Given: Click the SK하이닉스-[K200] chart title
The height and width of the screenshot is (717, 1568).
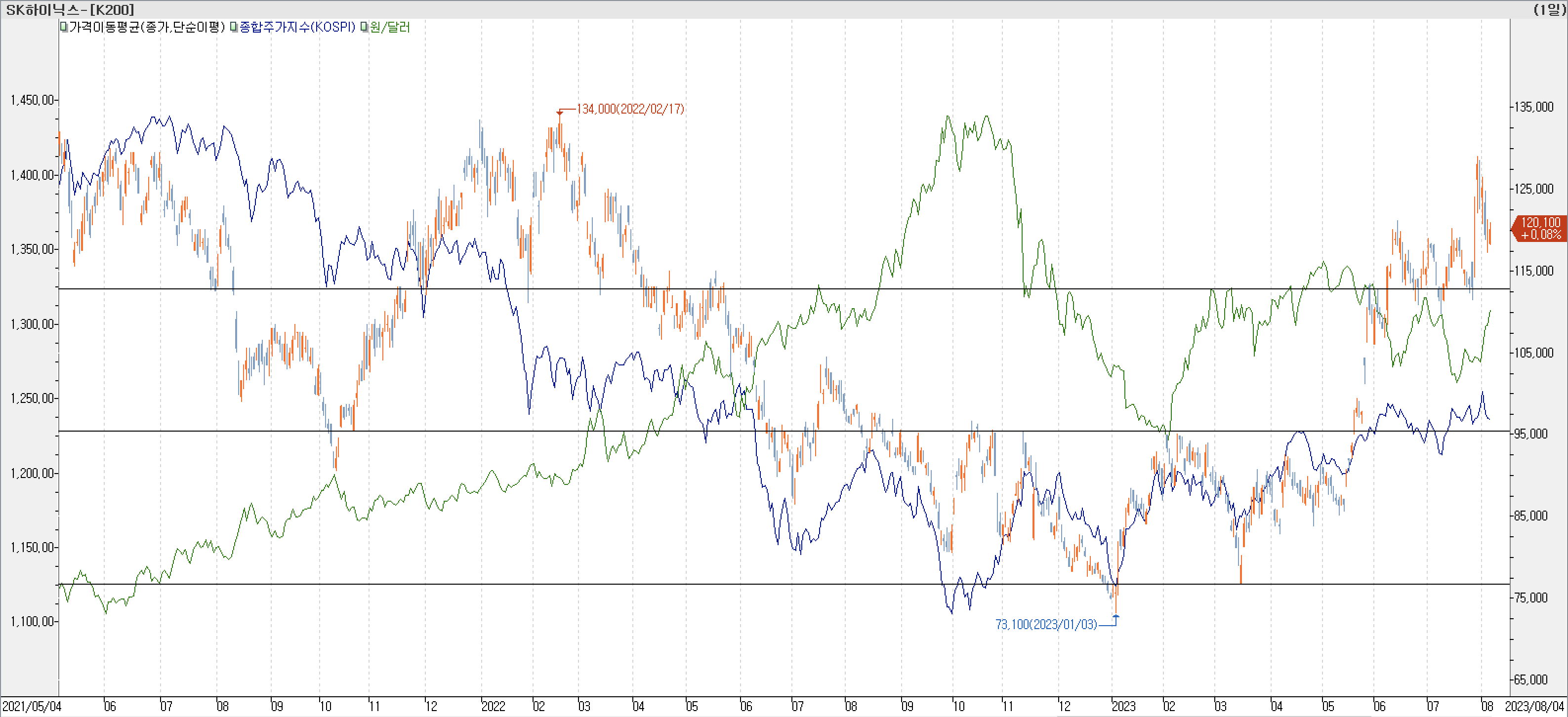Looking at the screenshot, I should click(70, 10).
